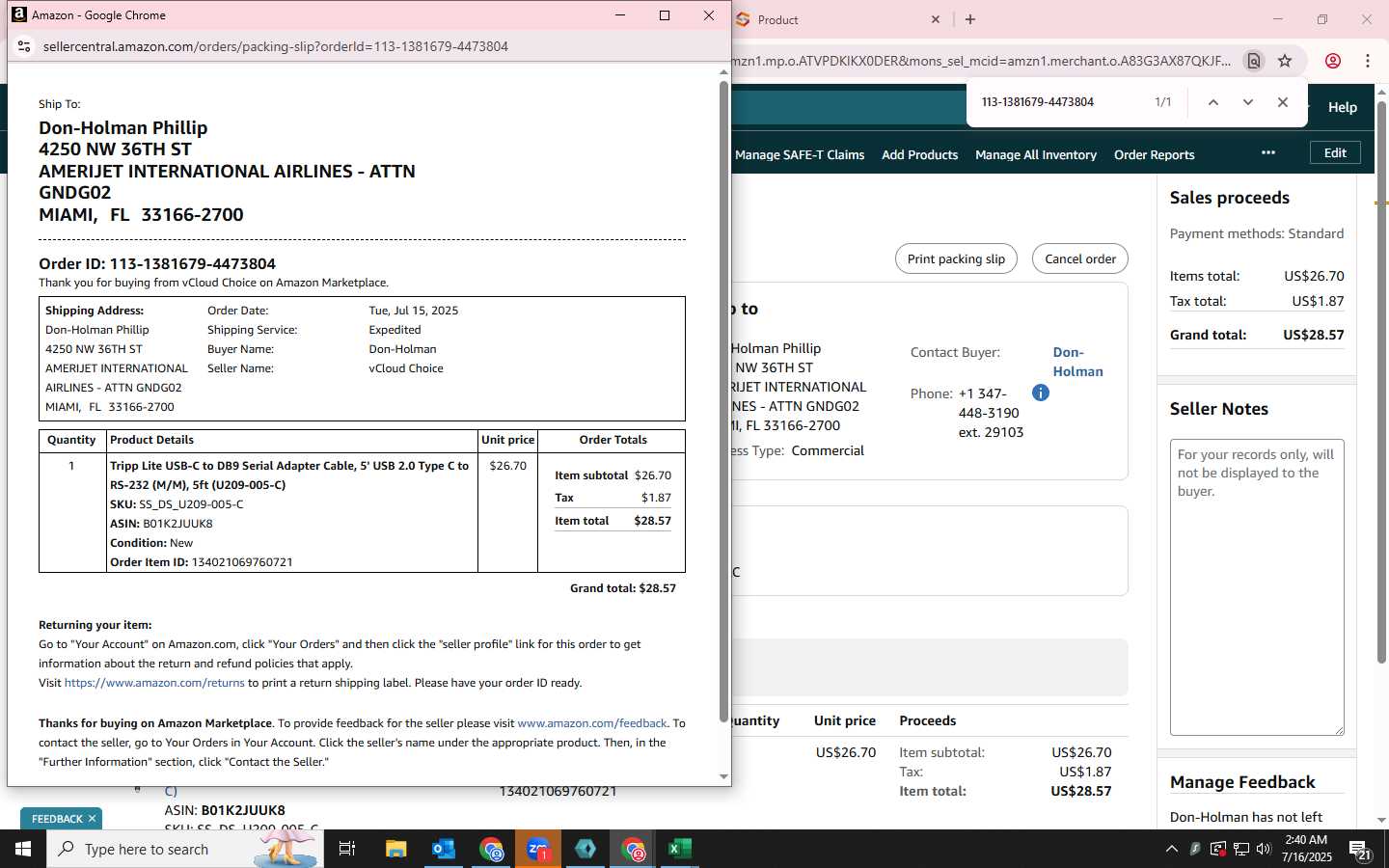
Task: Show hidden system tray icons
Action: tap(1172, 849)
